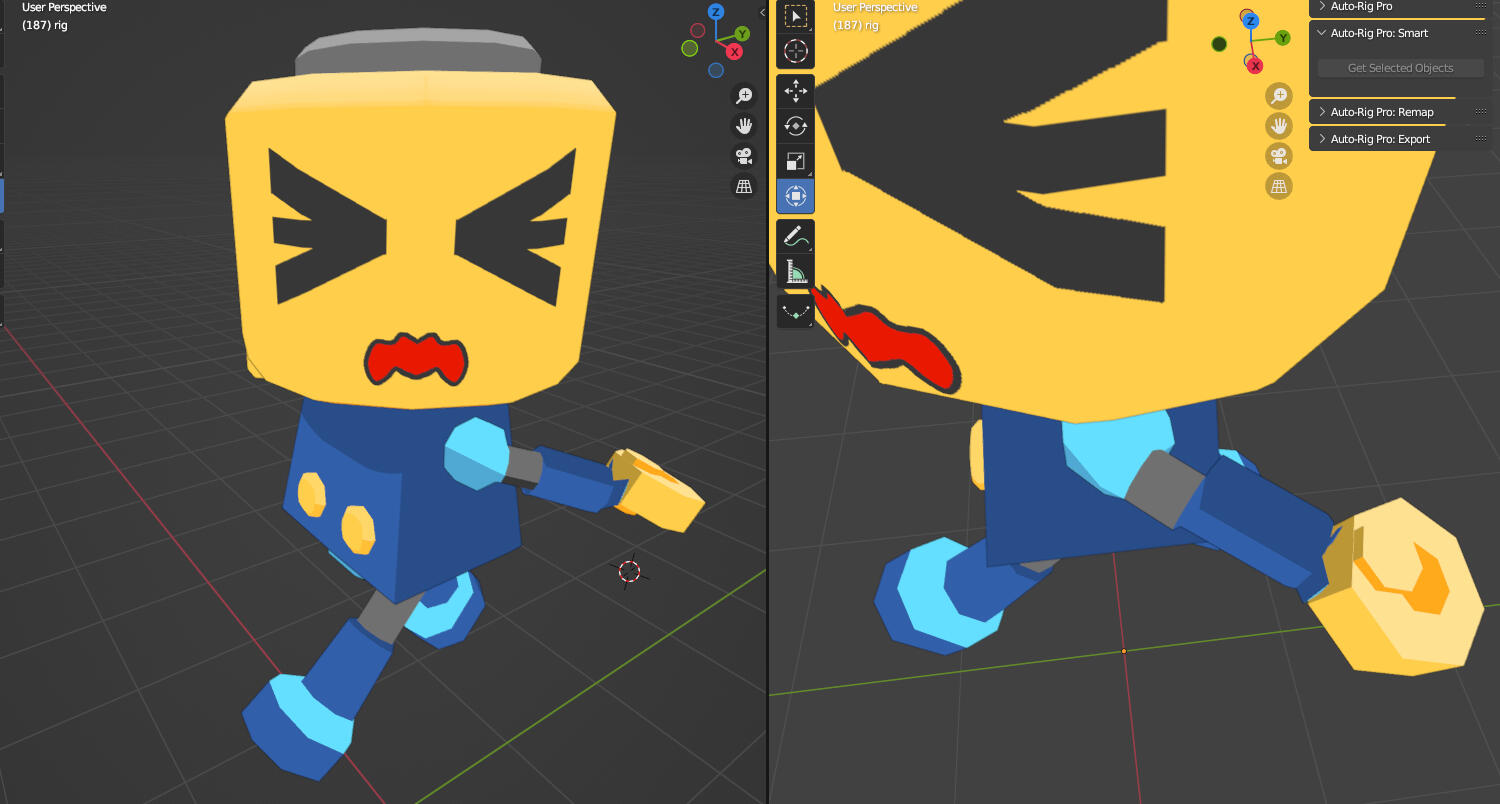
Task: Toggle the sidebar using the small arrow
Action: click(763, 12)
